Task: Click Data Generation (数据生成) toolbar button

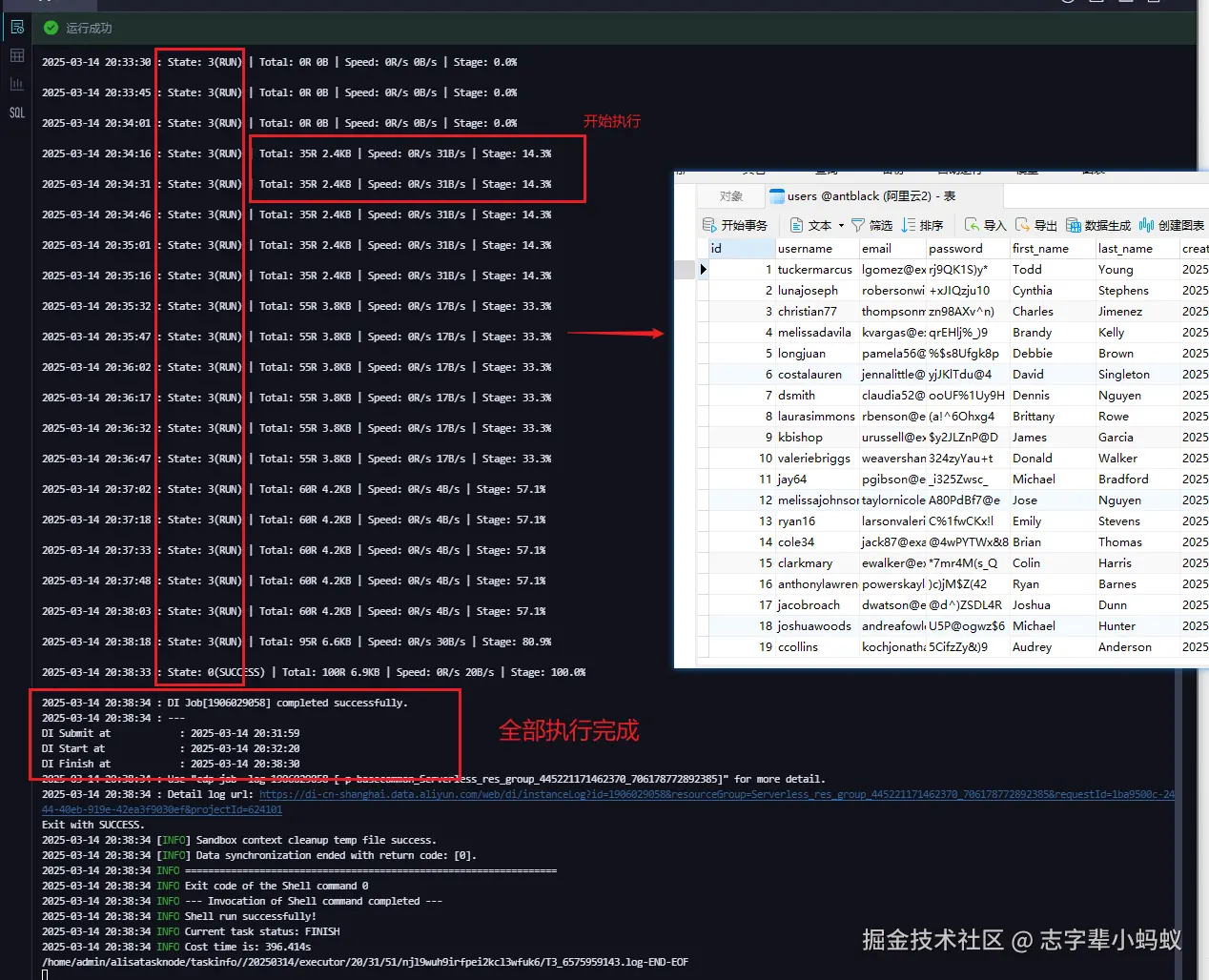Action: 1098,225
